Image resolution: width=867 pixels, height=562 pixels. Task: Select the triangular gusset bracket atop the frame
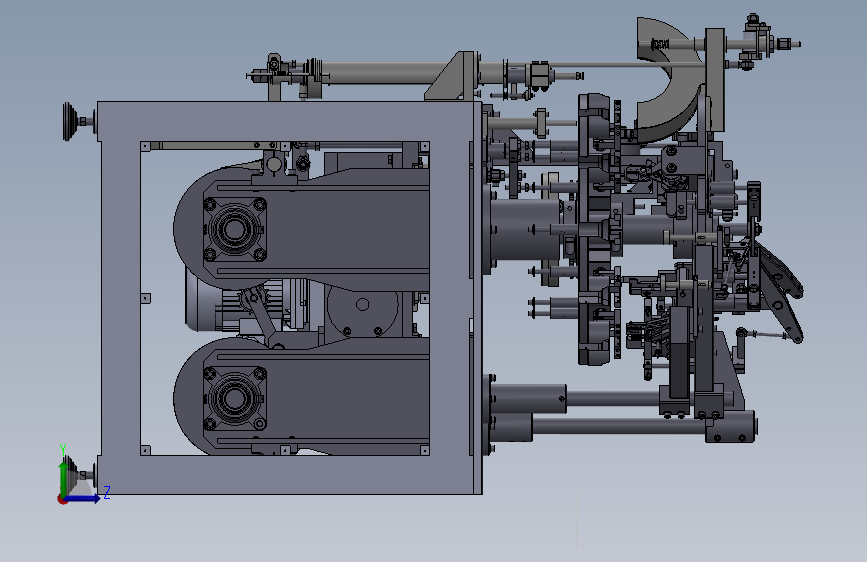tap(450, 77)
